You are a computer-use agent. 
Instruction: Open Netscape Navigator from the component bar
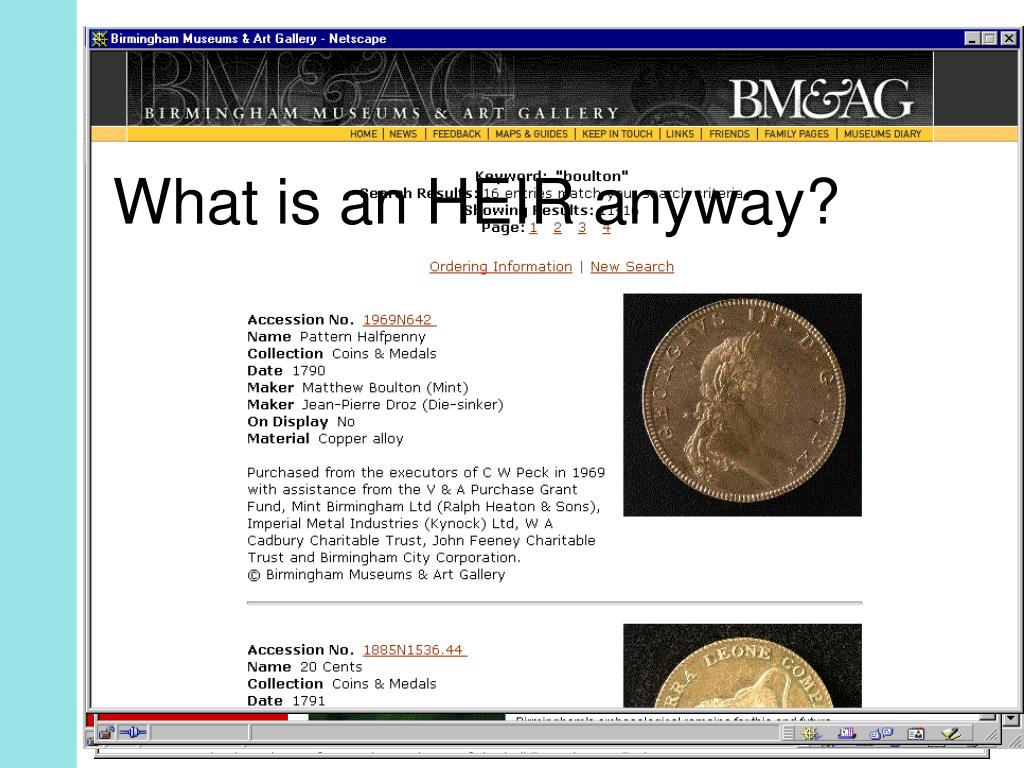(811, 734)
